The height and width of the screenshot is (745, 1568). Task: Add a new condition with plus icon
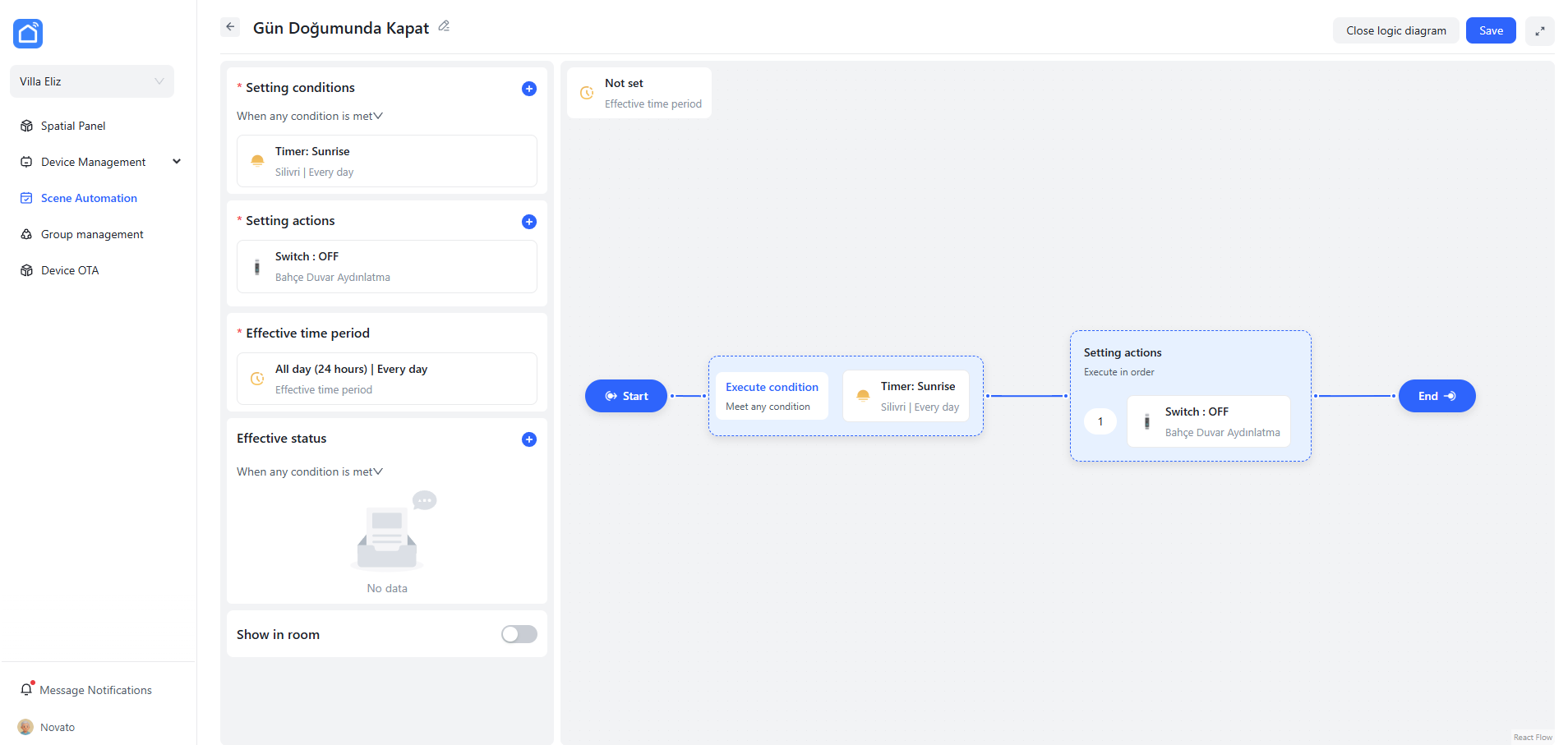point(529,89)
